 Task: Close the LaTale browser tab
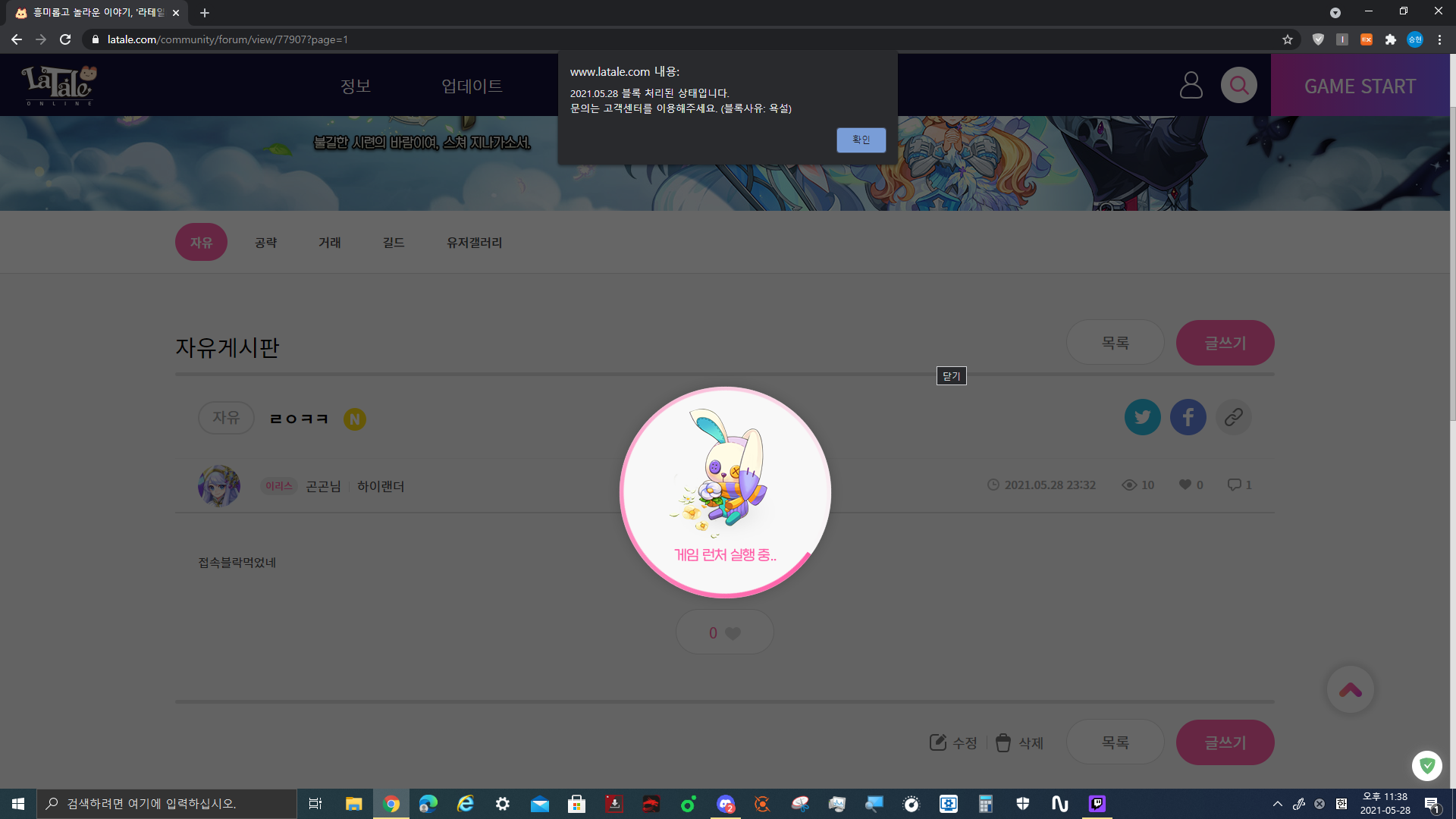pyautogui.click(x=176, y=13)
